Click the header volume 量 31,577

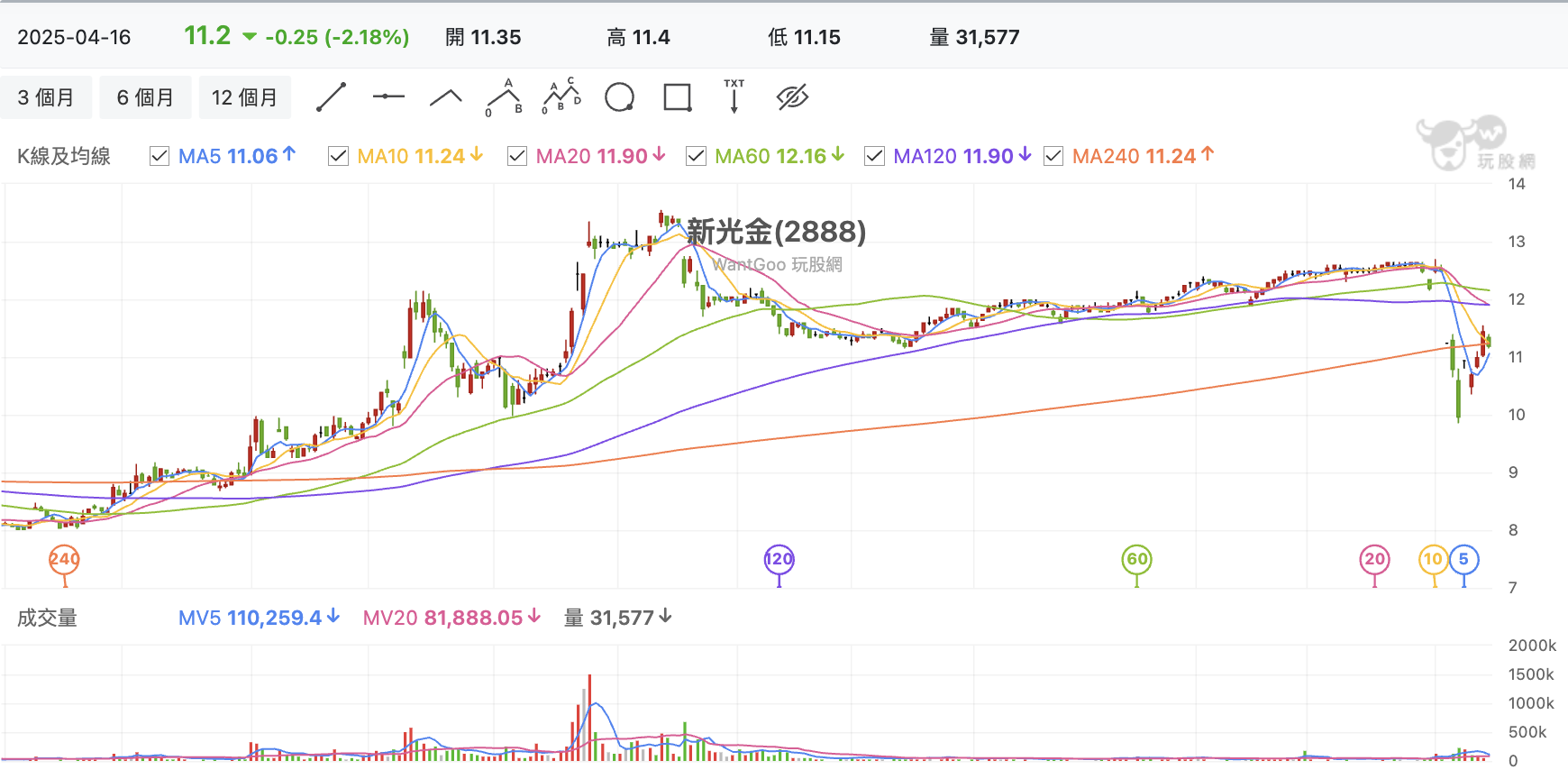974,37
